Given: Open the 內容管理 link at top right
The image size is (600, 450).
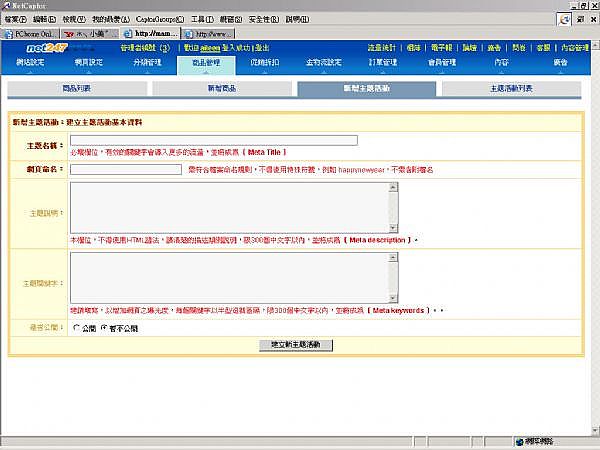Looking at the screenshot, I should [x=575, y=48].
